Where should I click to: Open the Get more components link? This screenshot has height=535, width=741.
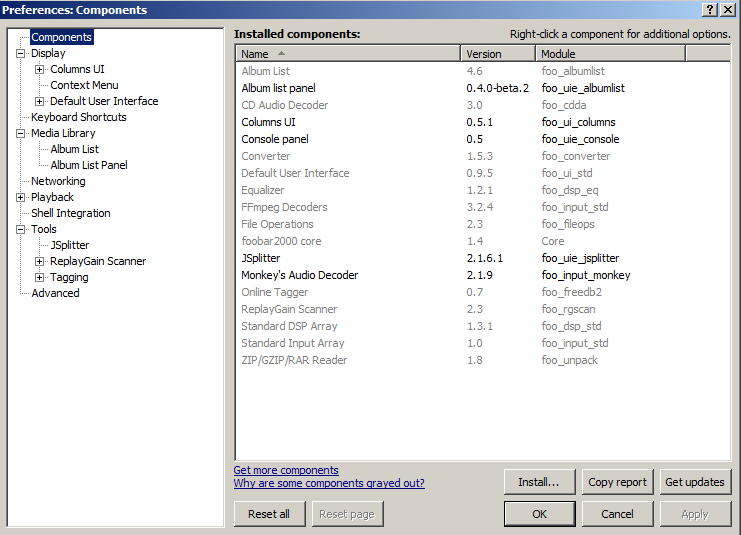(286, 470)
